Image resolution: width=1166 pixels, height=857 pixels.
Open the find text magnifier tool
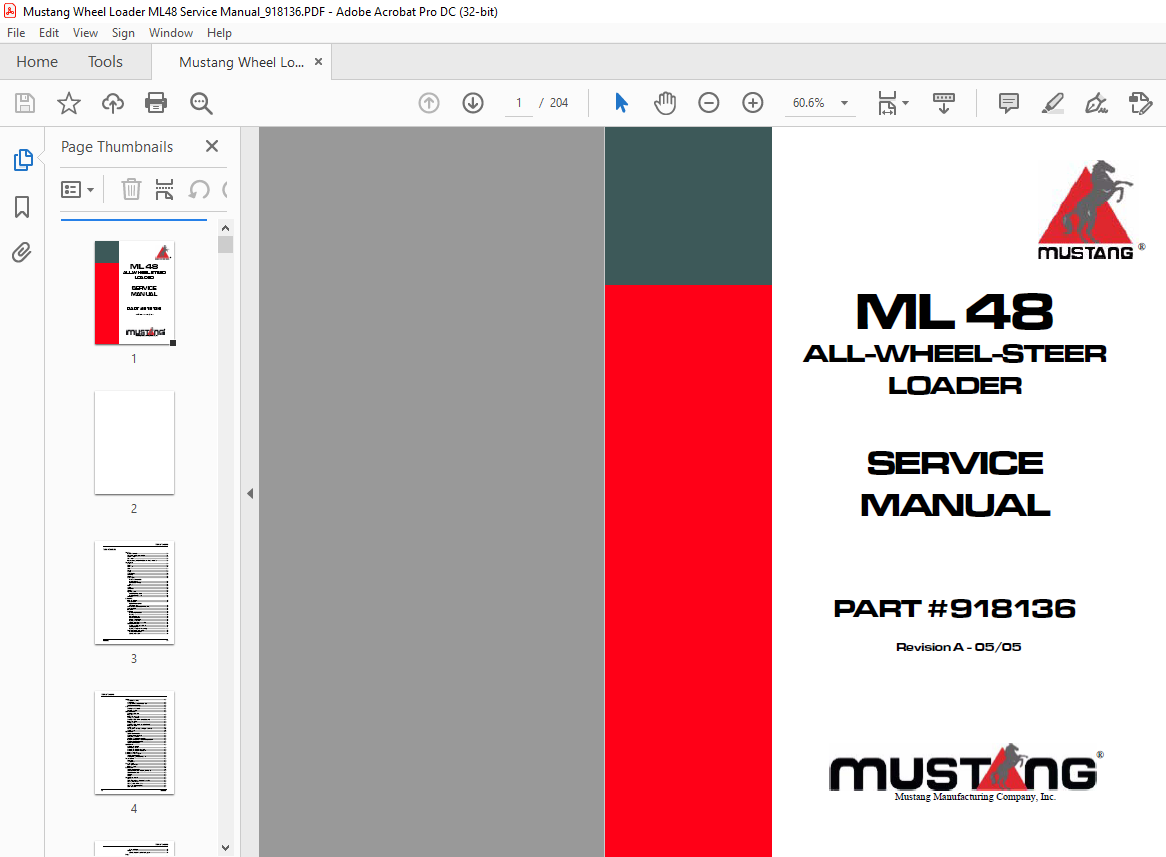201,103
